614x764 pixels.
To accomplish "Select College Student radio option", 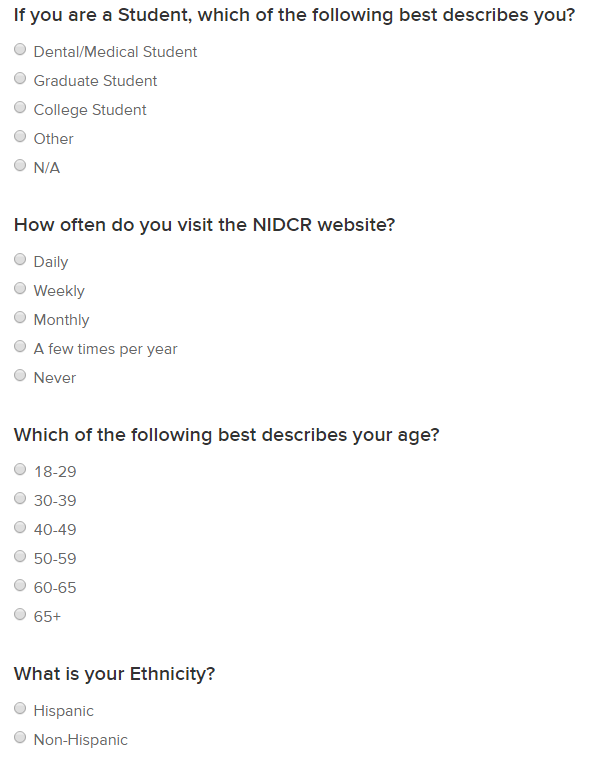I will coord(20,108).
